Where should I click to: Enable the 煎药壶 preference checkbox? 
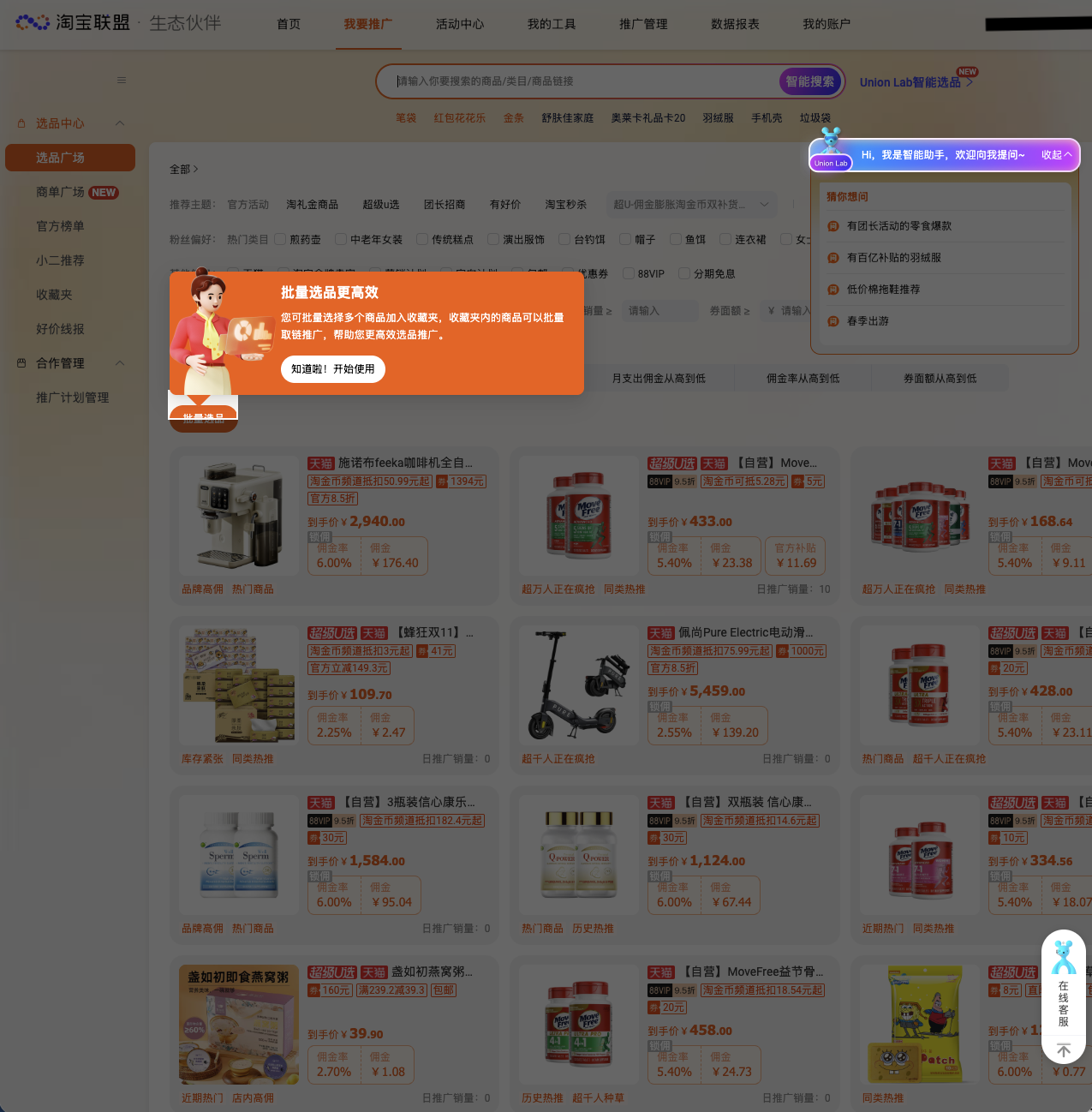(x=280, y=239)
